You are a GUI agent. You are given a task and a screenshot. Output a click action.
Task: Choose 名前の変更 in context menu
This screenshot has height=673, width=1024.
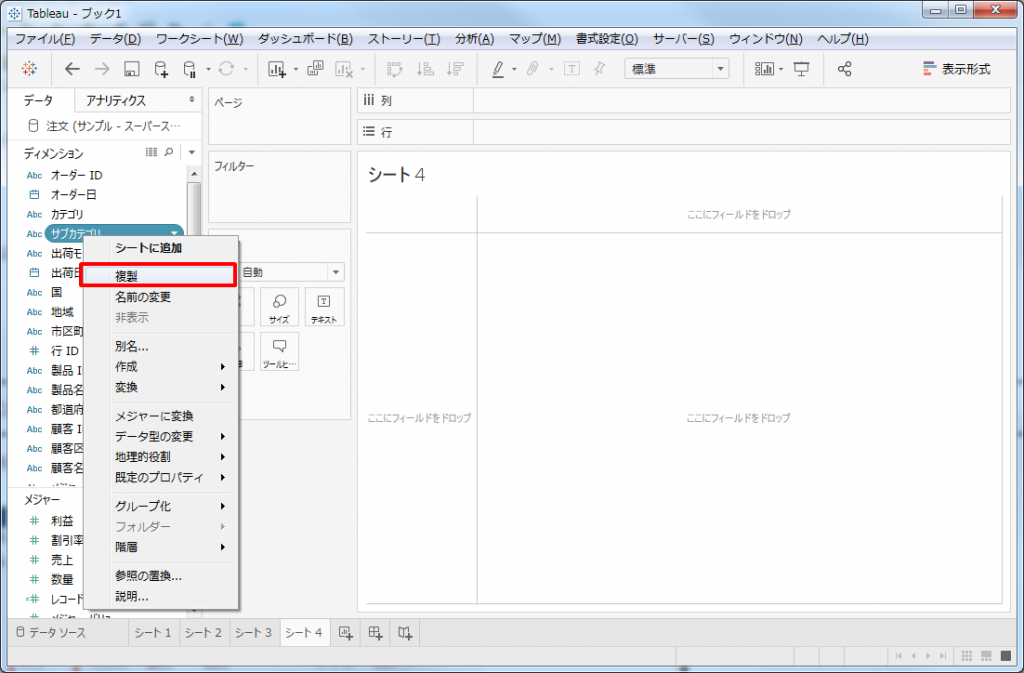143,297
